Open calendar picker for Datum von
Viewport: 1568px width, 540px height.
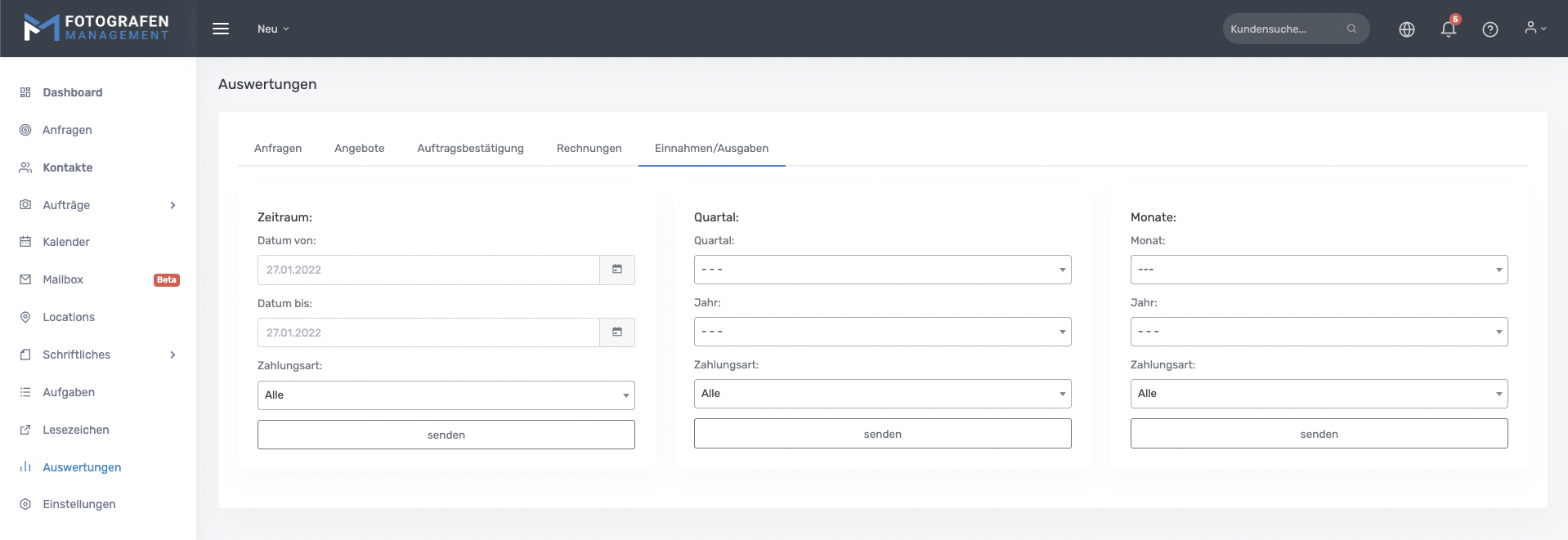[x=617, y=270]
